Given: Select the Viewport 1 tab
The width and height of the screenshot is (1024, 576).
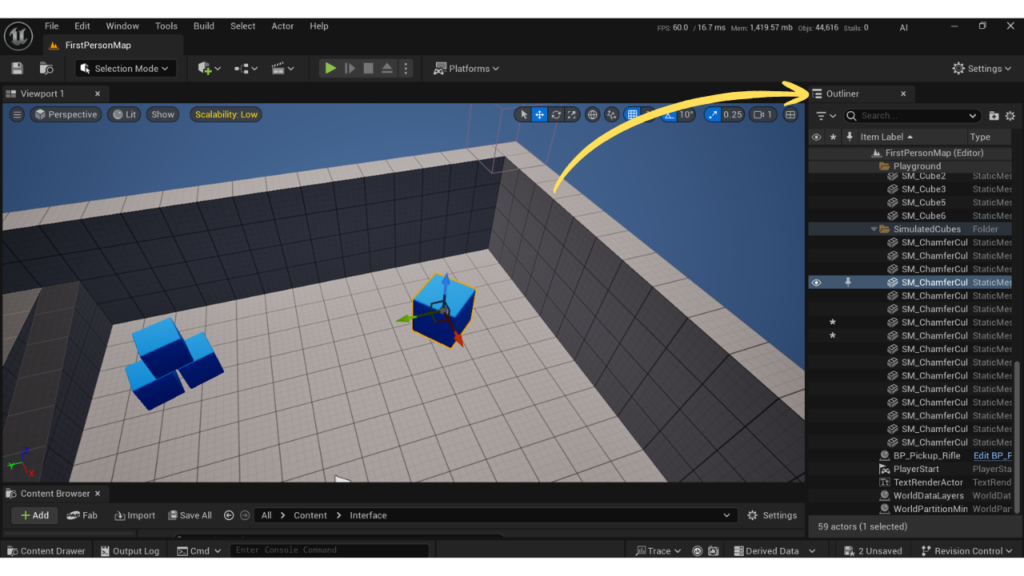Looking at the screenshot, I should pos(54,93).
